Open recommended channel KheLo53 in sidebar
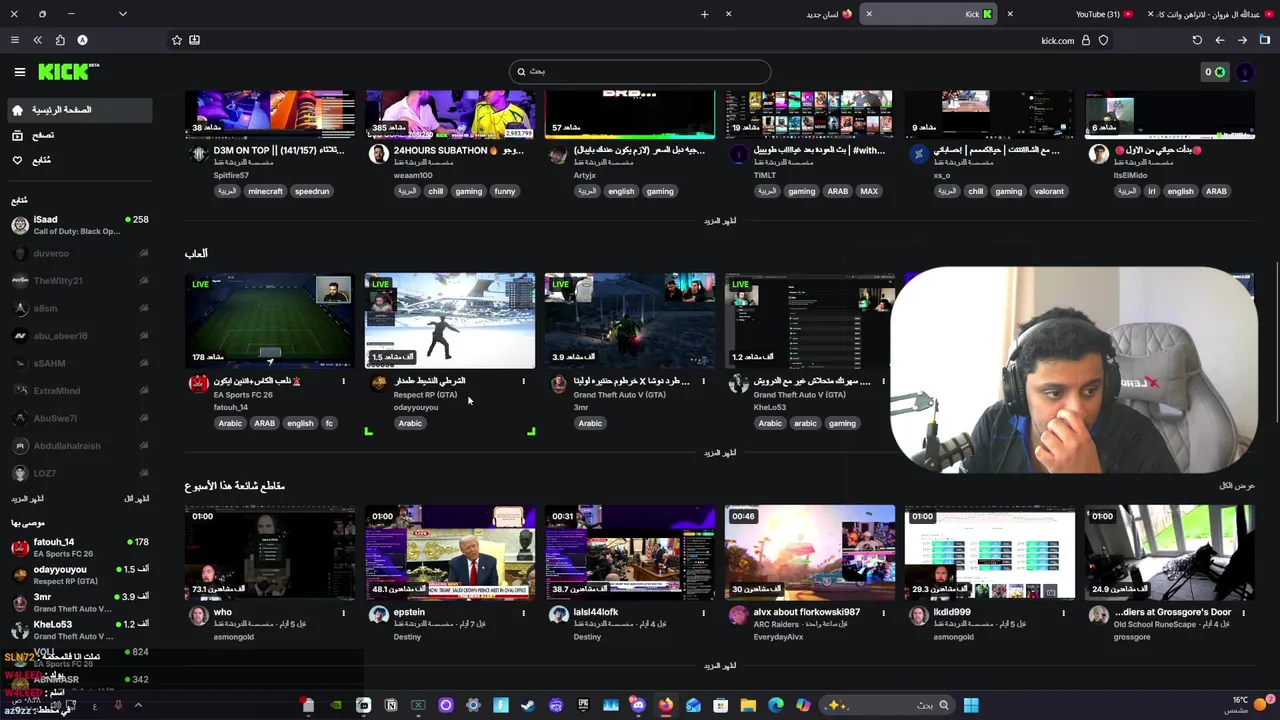1280x720 pixels. tap(80, 630)
